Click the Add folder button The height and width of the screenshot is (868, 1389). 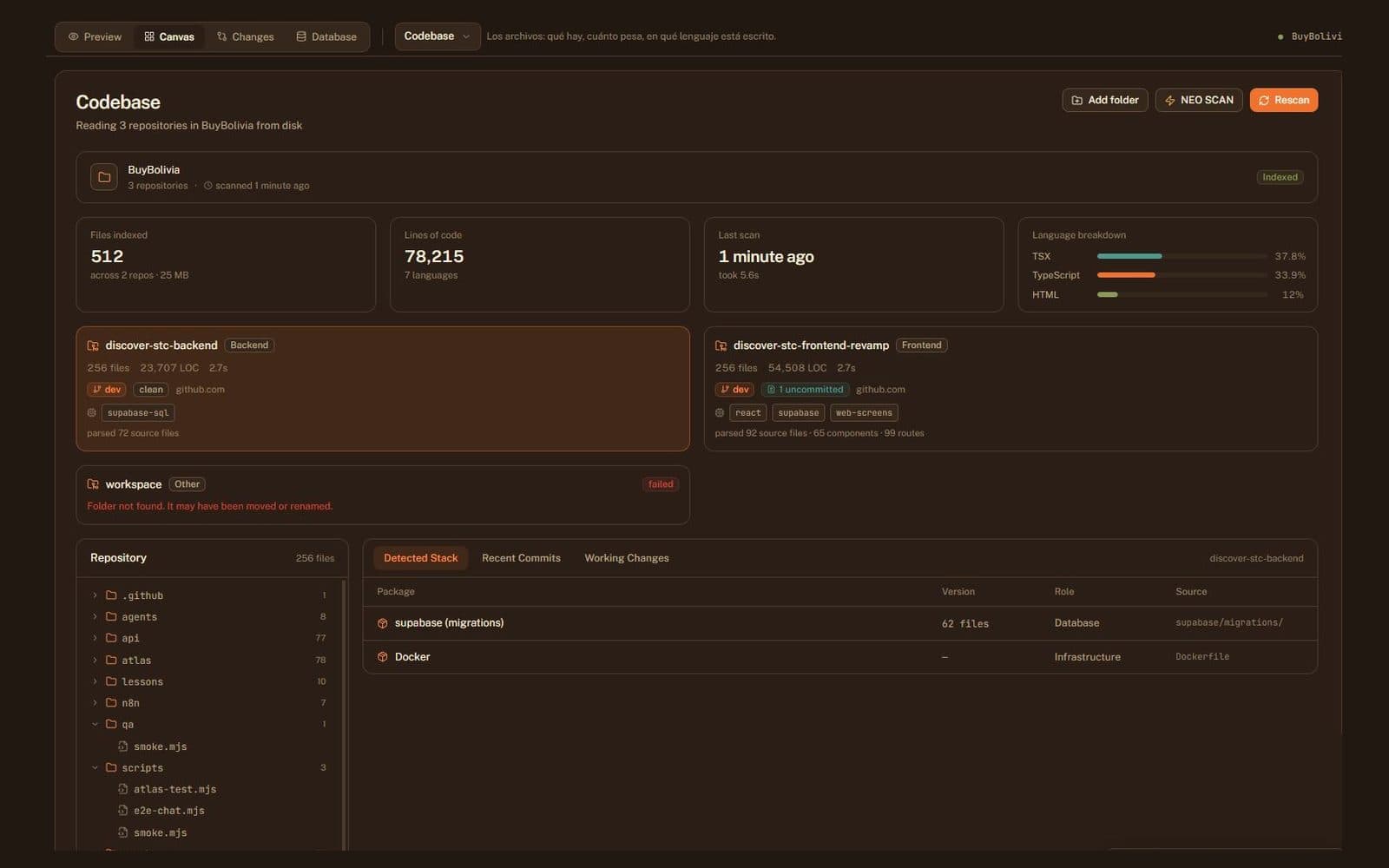tap(1105, 100)
